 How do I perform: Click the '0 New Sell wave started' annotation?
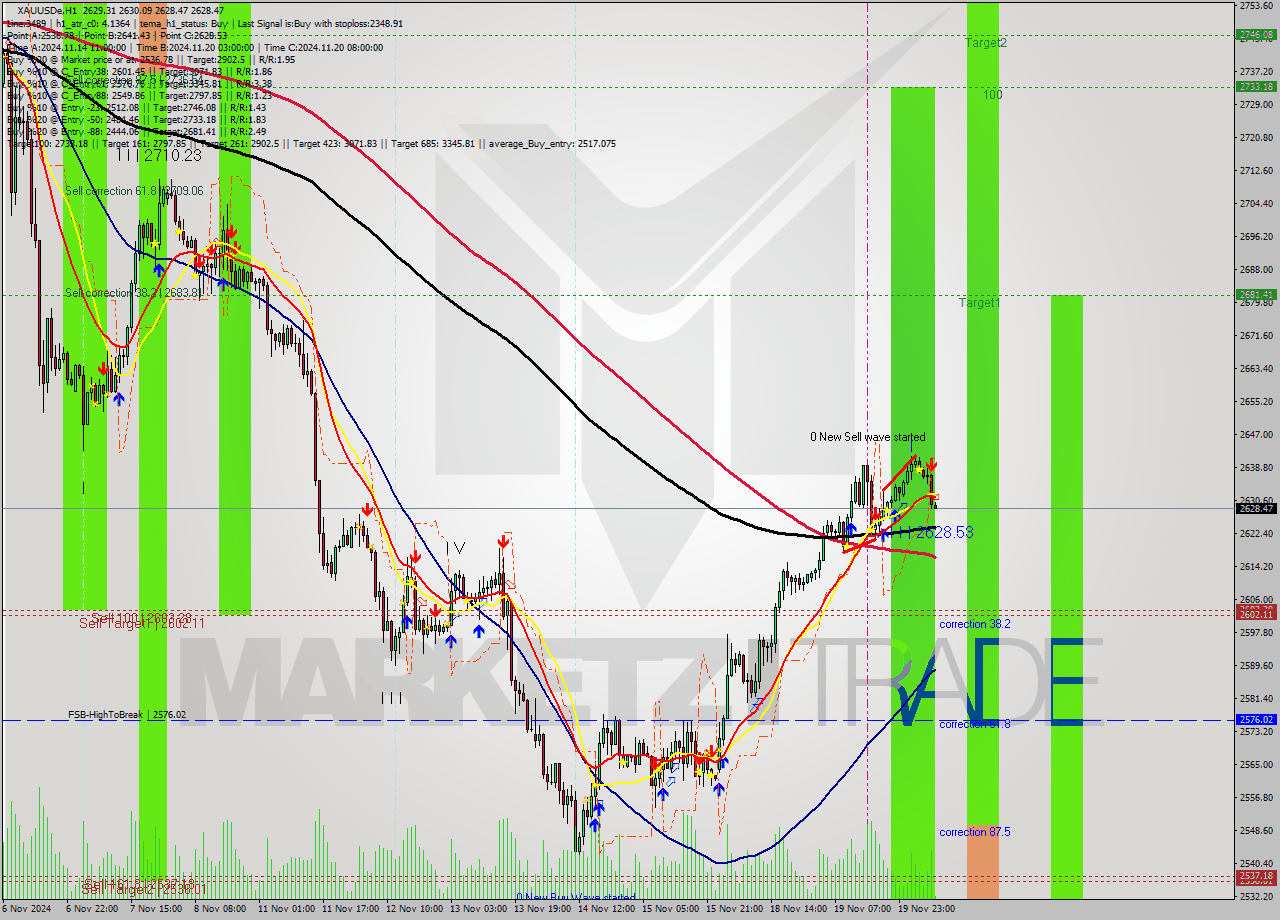click(868, 437)
